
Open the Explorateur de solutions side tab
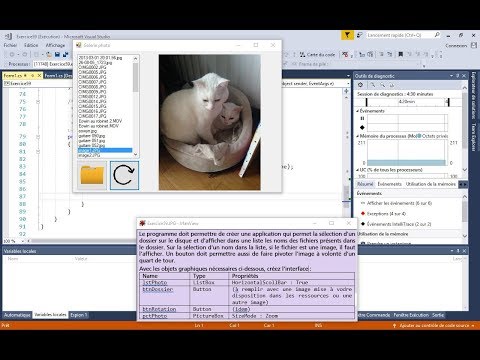tap(474, 95)
